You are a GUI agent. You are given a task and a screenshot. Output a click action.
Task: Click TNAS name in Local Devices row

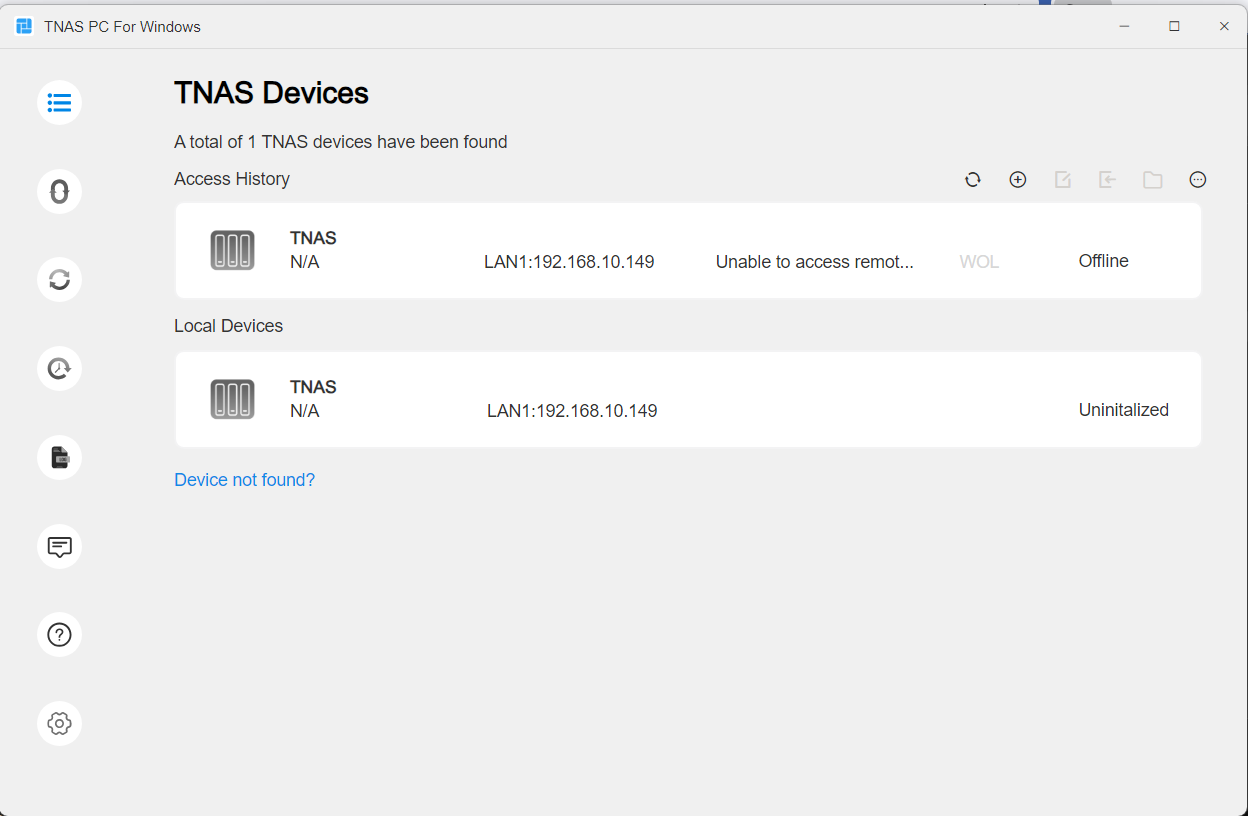point(313,387)
